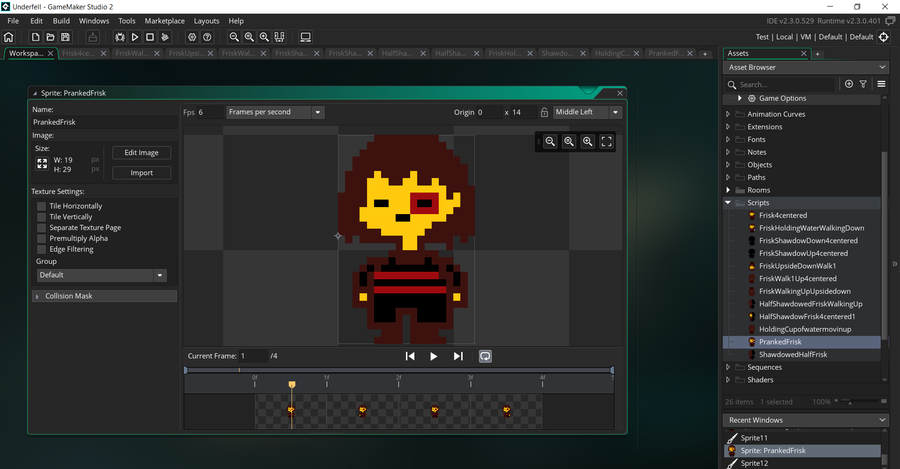
Task: Open the Tools menu
Action: [x=127, y=21]
